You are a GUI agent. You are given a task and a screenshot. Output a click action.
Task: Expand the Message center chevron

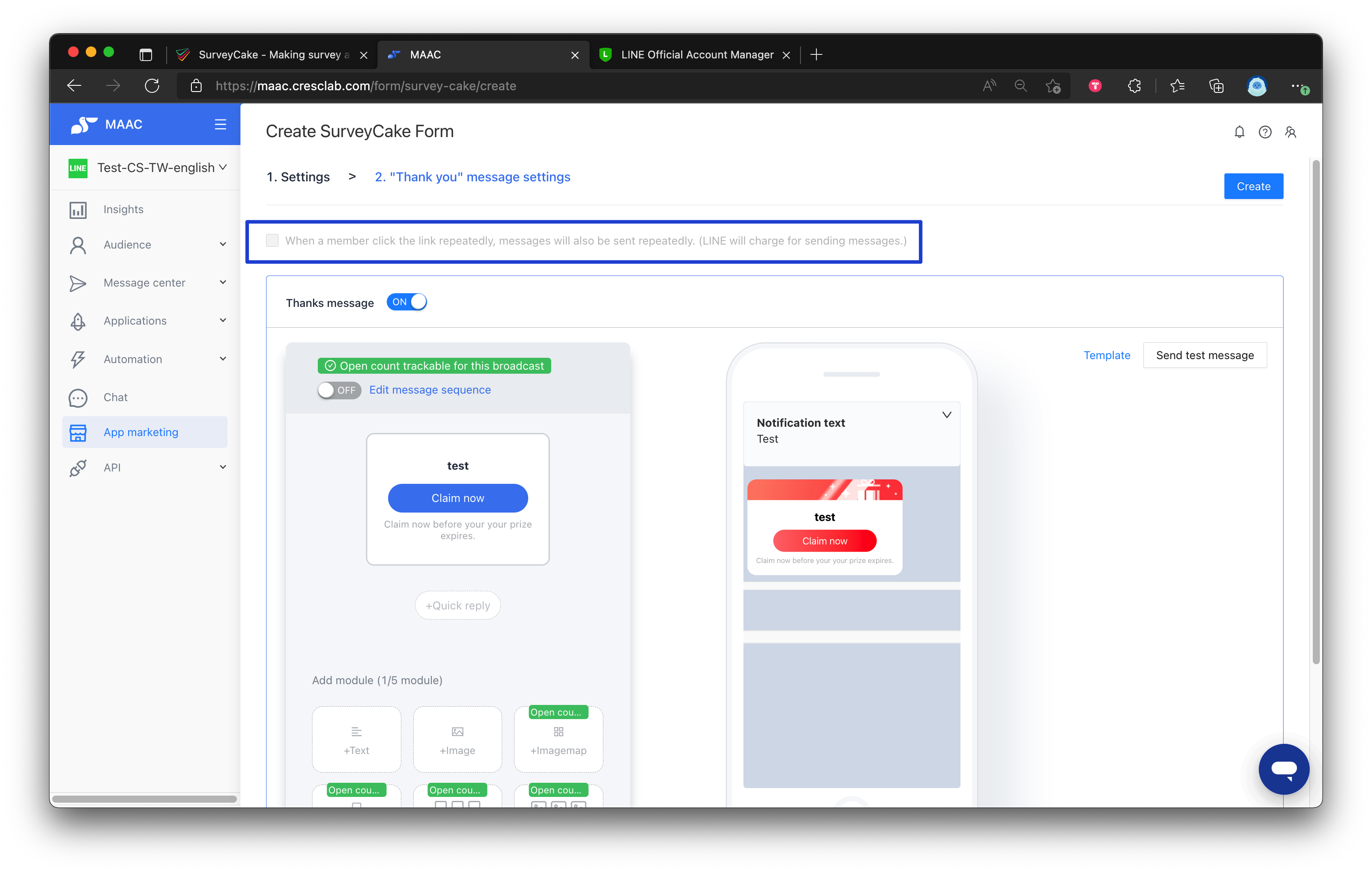[223, 283]
